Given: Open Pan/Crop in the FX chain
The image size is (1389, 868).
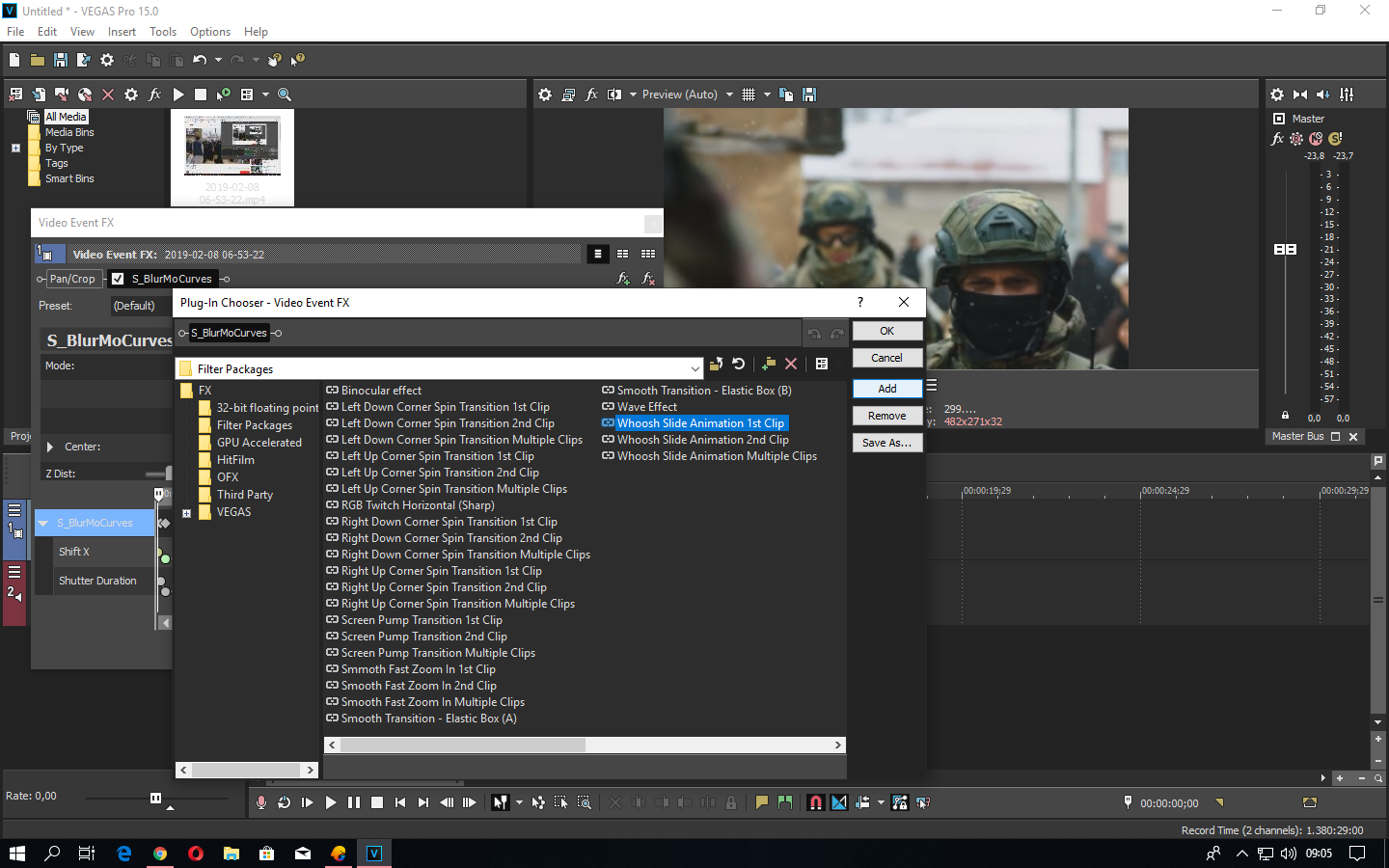Looking at the screenshot, I should [73, 279].
